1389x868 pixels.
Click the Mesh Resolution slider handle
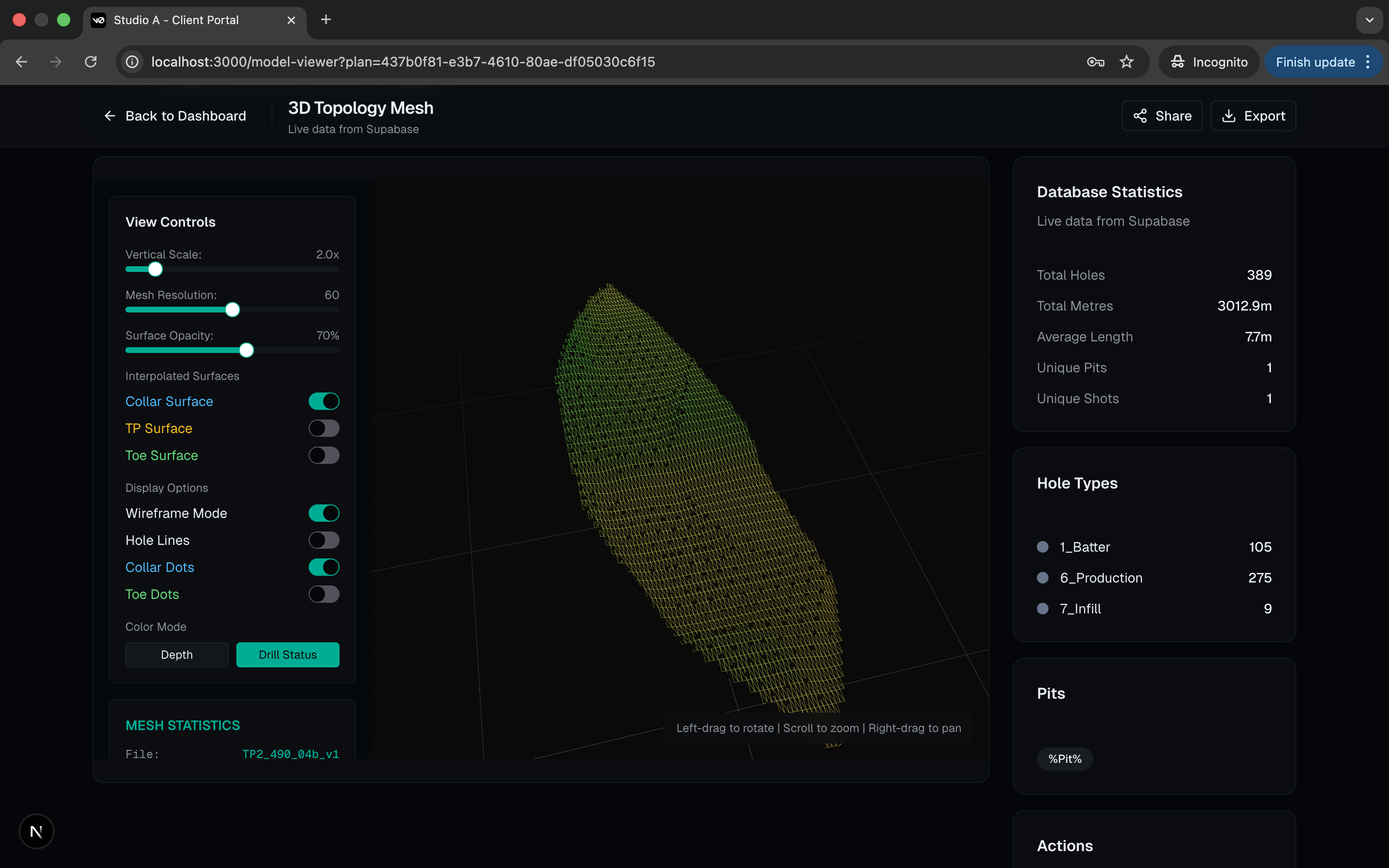coord(232,310)
